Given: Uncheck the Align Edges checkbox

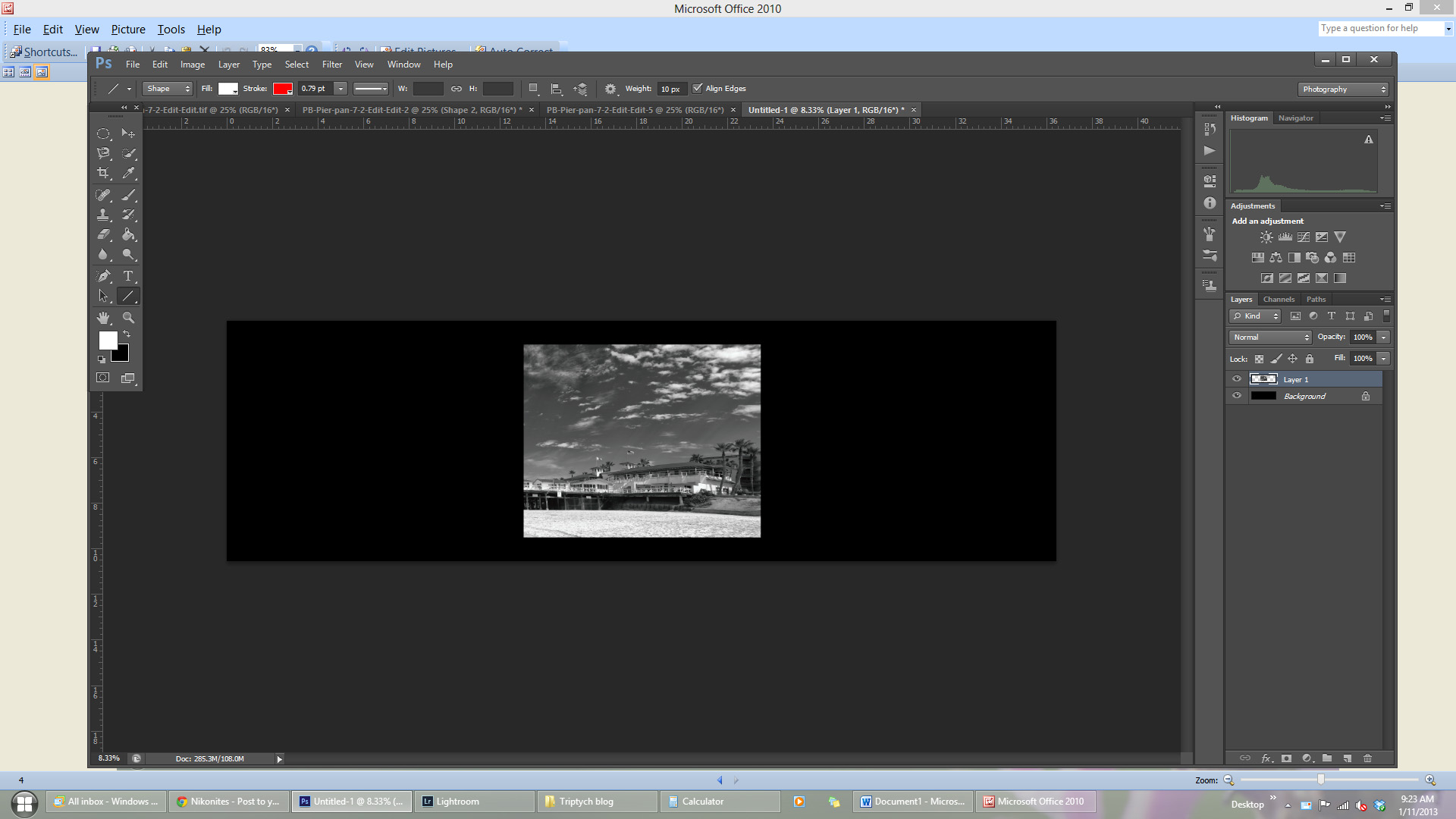Looking at the screenshot, I should click(x=698, y=89).
